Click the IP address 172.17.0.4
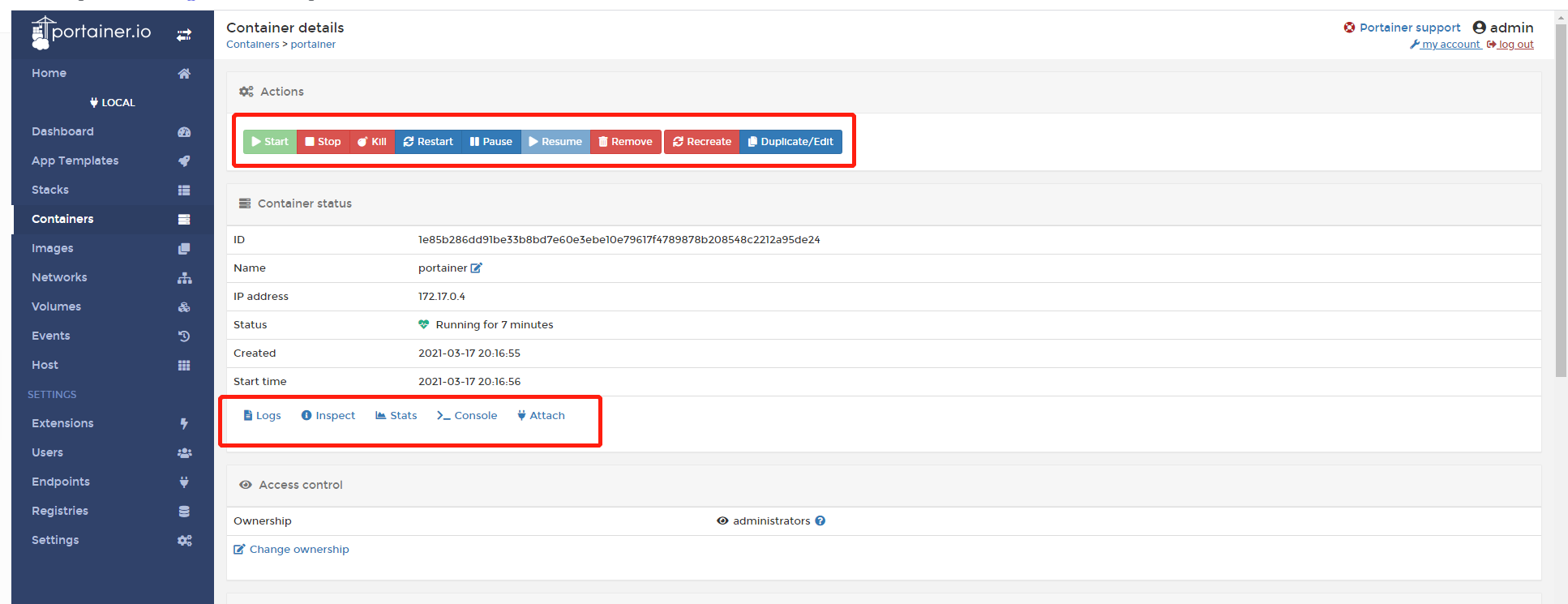Screen dimensions: 1568x604 (442, 296)
